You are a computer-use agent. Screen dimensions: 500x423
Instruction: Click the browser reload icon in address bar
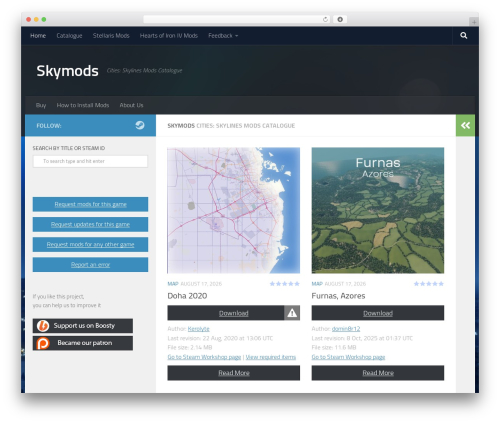(x=325, y=19)
